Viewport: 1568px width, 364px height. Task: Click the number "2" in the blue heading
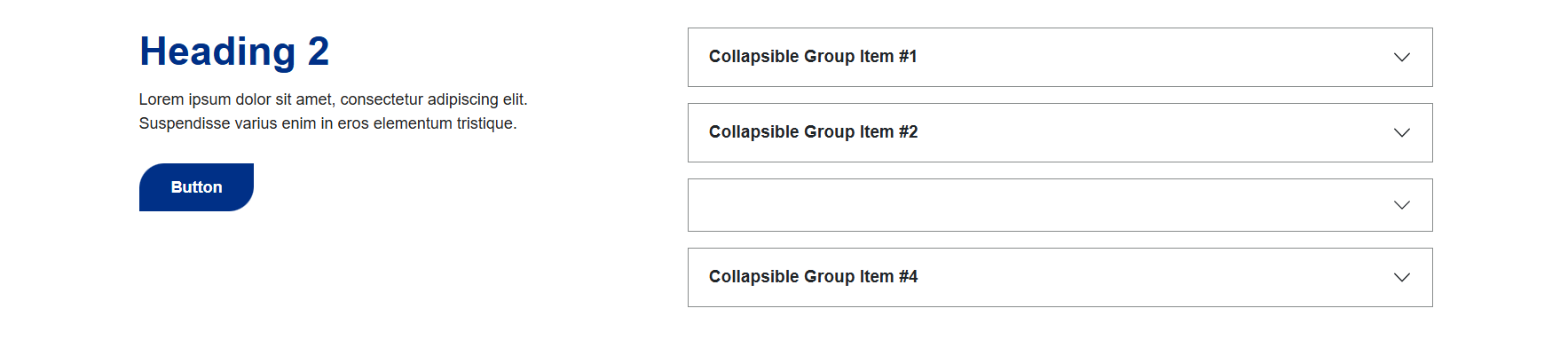[x=319, y=51]
